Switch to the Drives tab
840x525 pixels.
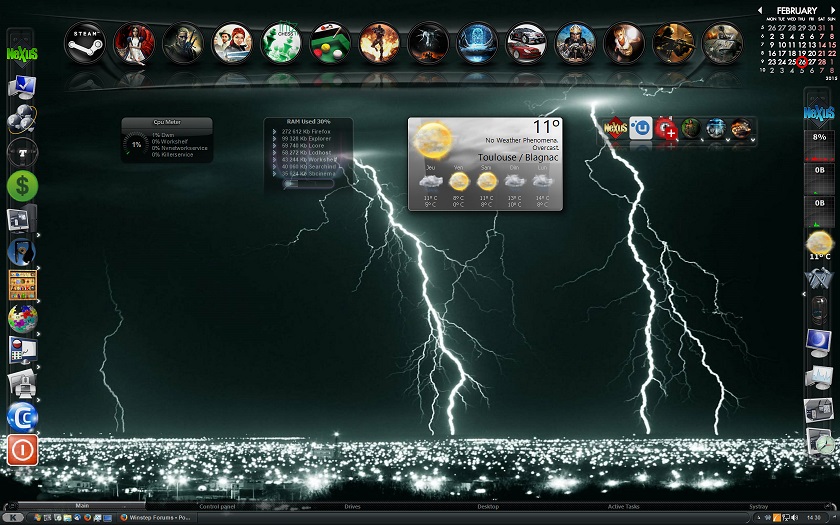(x=352, y=507)
